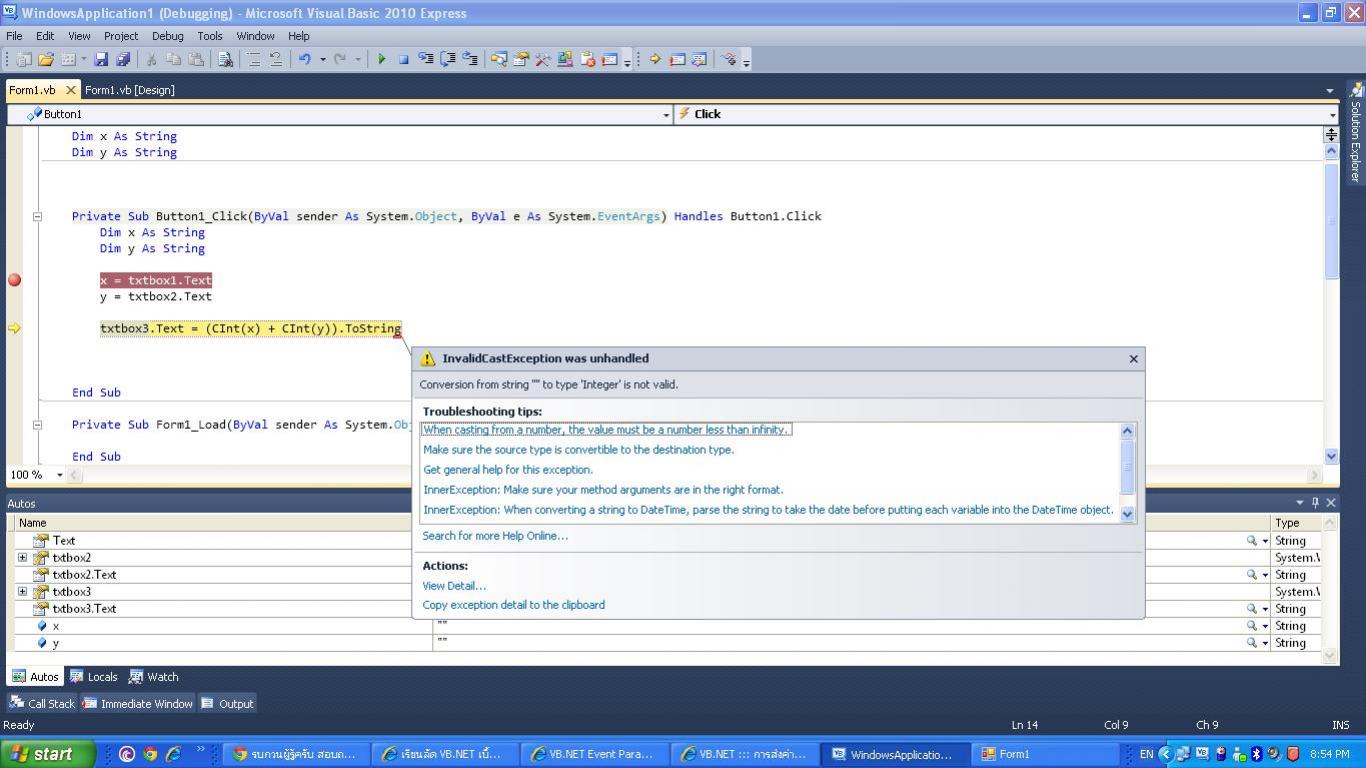1366x768 pixels.
Task: Open the visualizer dropdown arrow for y row
Action: pyautogui.click(x=1265, y=643)
